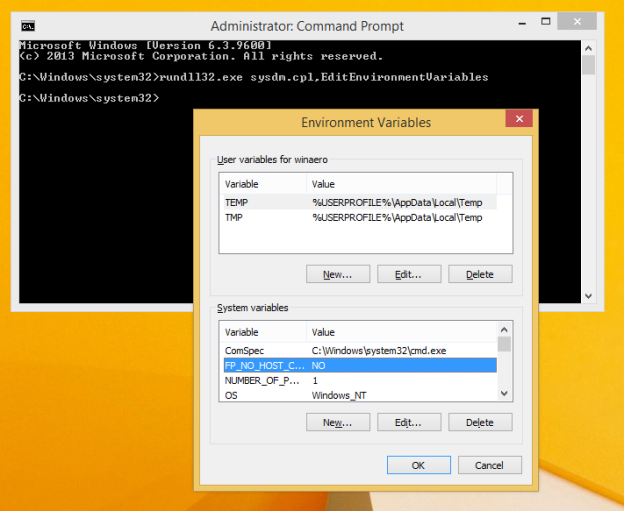Click Command Prompt scroll up arrow
624x511 pixels.
point(589,48)
